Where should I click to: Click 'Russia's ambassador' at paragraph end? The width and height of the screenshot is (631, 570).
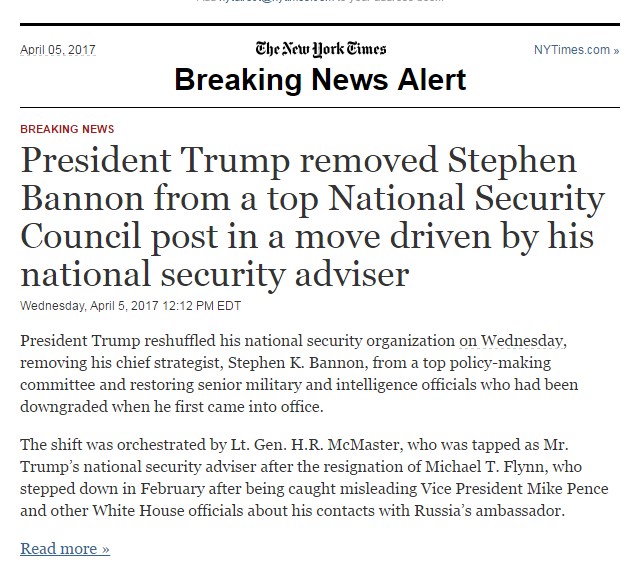pyautogui.click(x=487, y=510)
